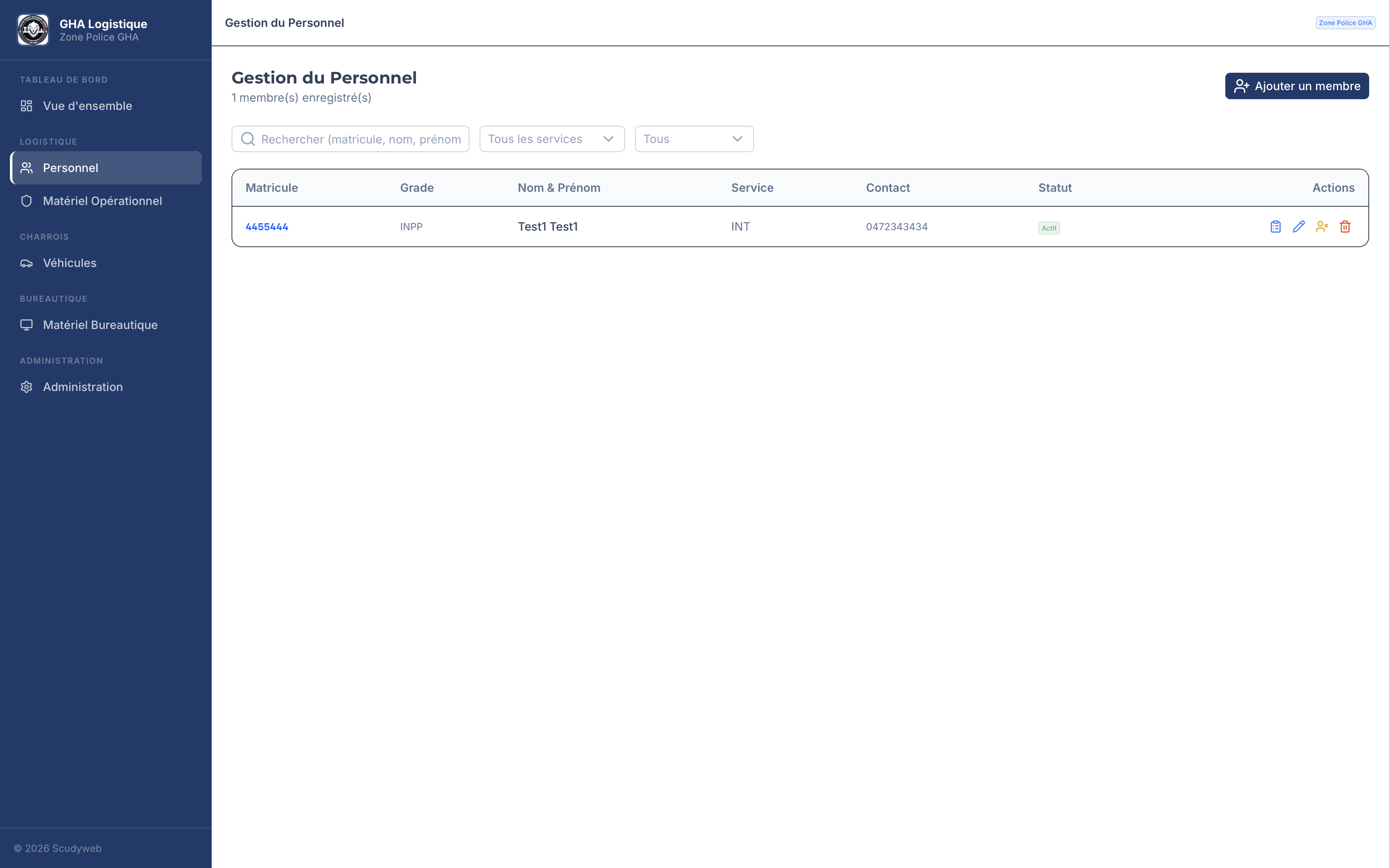
Task: Click Ajouter un membre button
Action: [x=1296, y=86]
